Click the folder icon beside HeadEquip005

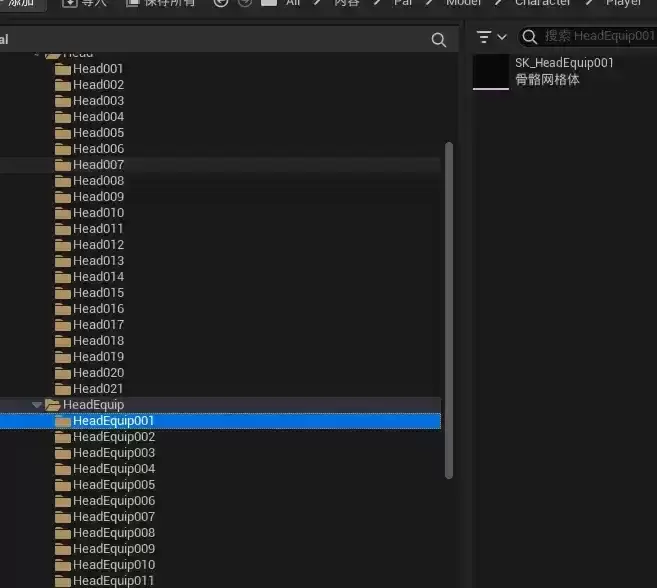(63, 485)
